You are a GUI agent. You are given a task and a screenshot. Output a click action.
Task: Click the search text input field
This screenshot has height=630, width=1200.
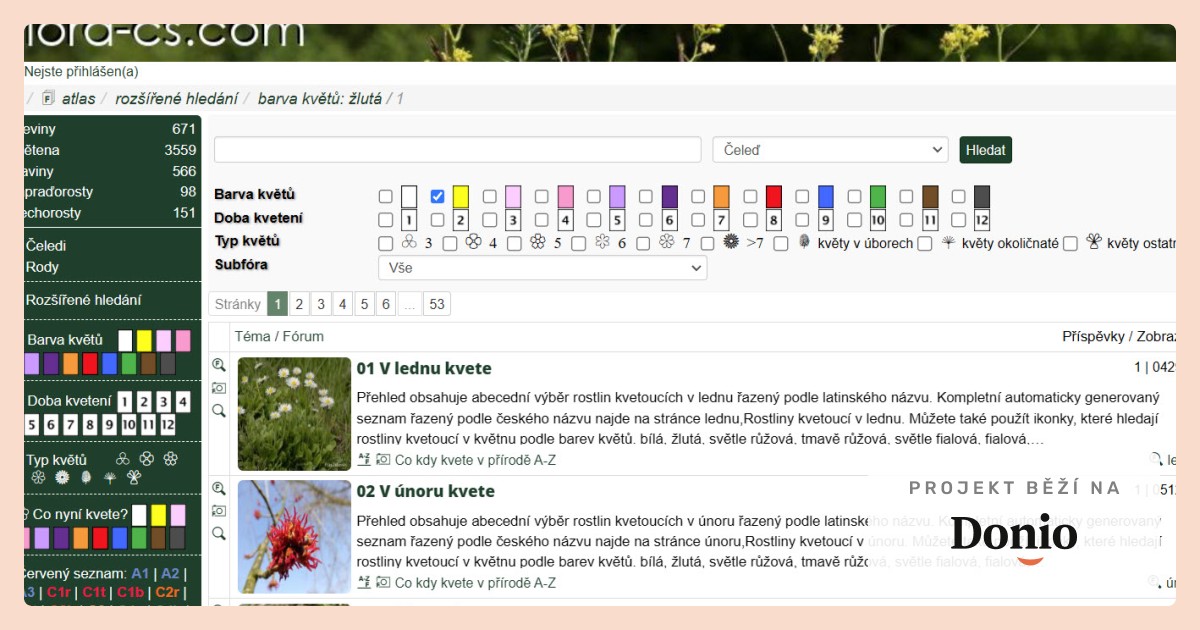(x=458, y=150)
